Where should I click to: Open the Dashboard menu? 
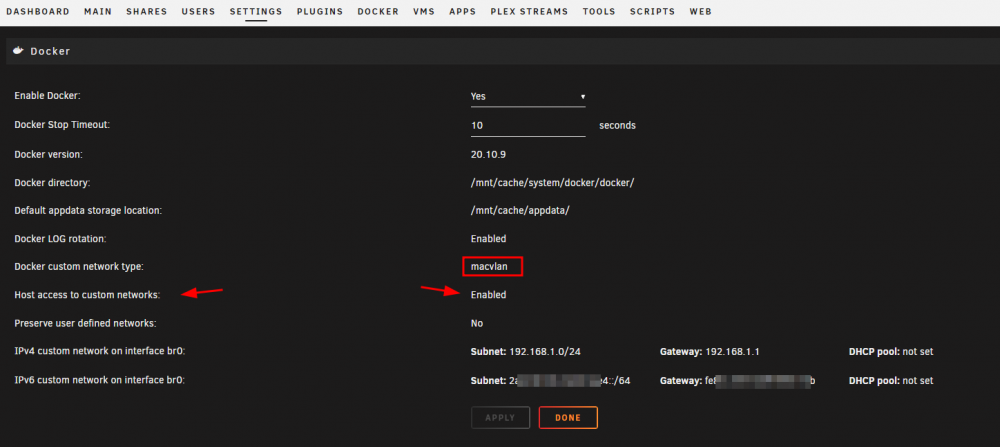click(38, 11)
